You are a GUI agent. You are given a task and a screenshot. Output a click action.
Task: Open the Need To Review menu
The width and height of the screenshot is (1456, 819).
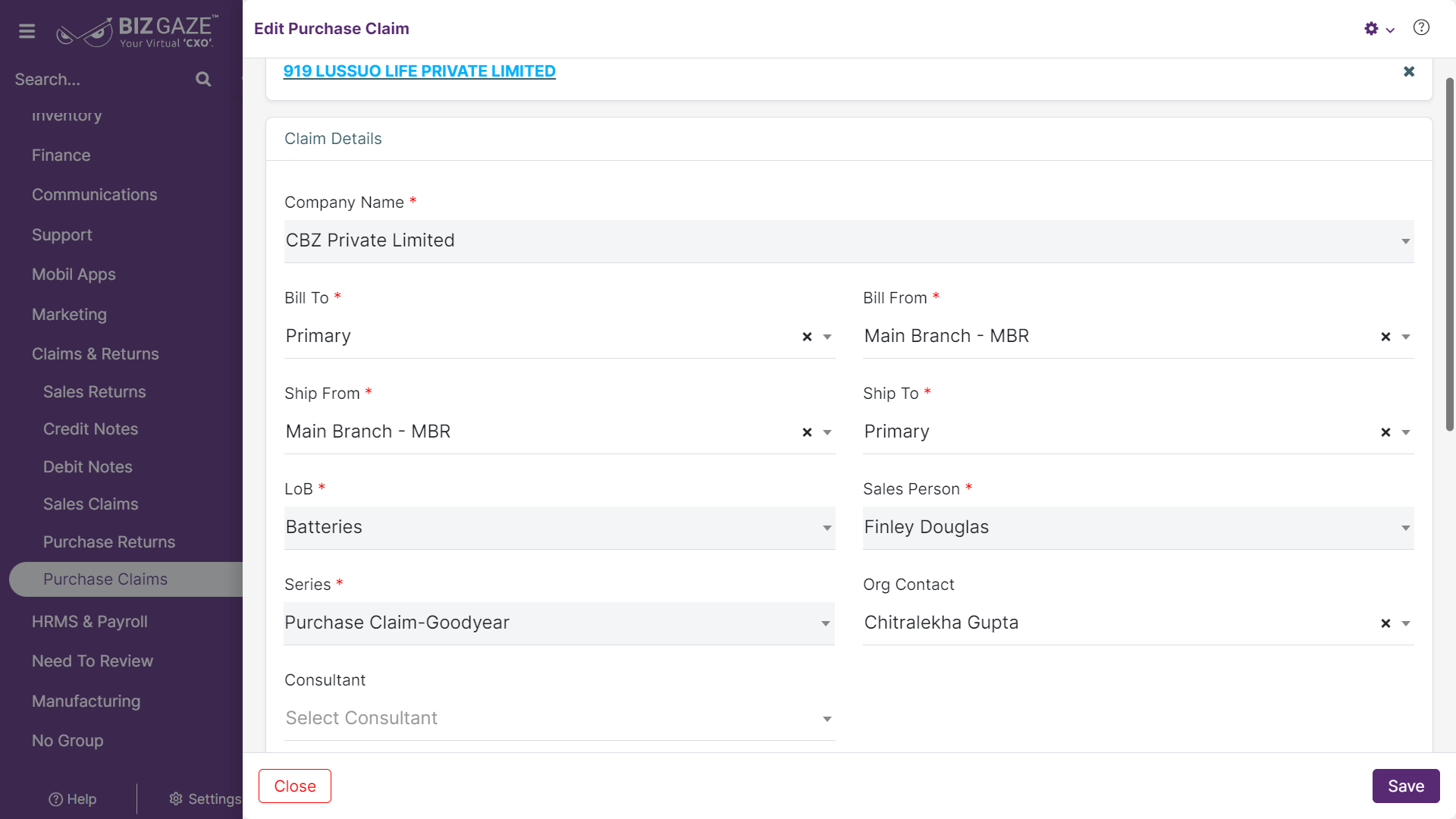(92, 661)
